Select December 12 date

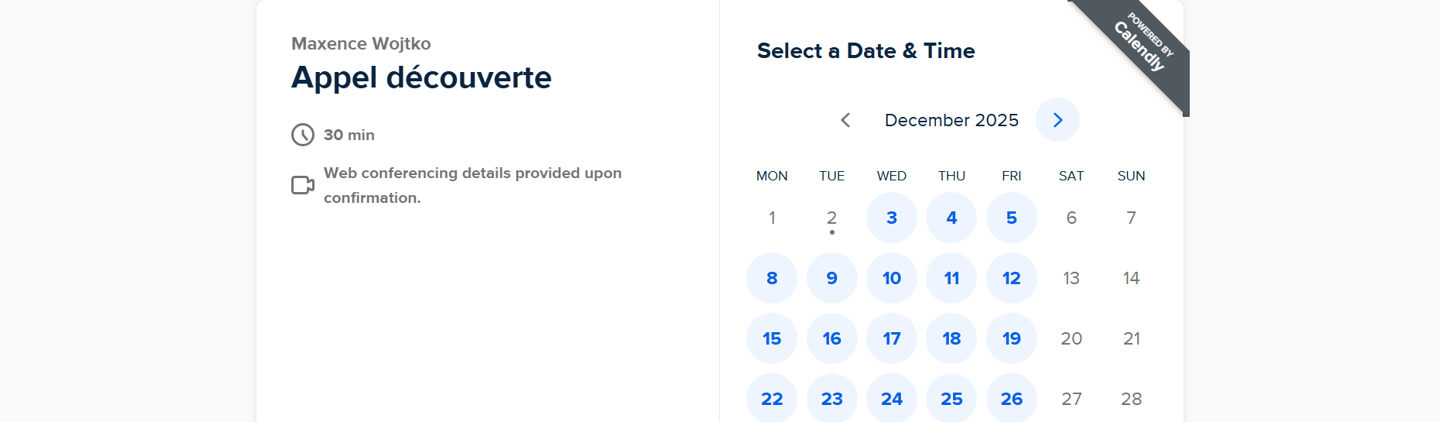click(1012, 278)
